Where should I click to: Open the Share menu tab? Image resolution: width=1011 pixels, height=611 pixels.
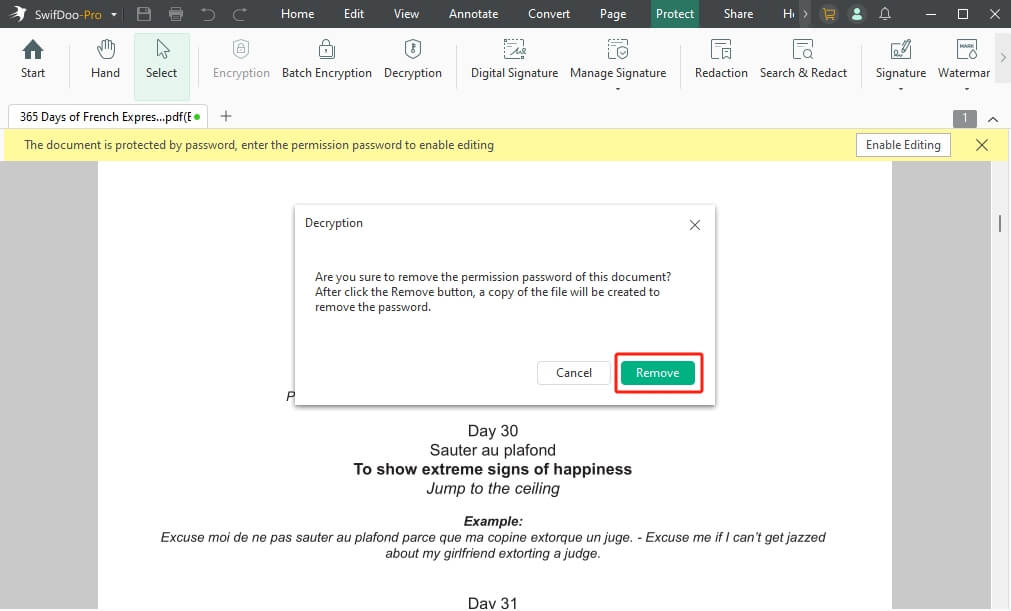tap(738, 14)
